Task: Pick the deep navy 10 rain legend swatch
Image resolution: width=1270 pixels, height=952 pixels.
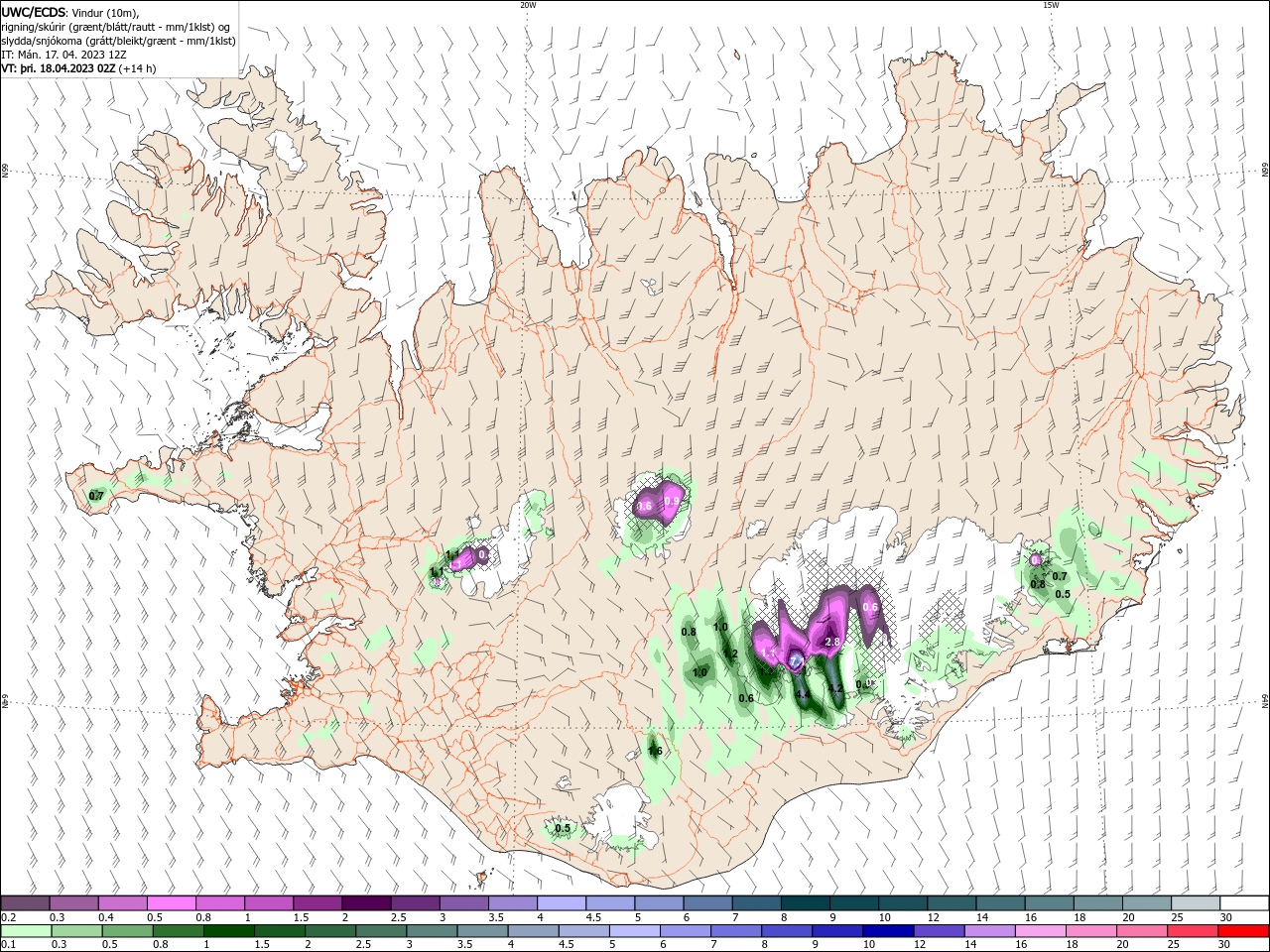Action: pyautogui.click(x=889, y=931)
